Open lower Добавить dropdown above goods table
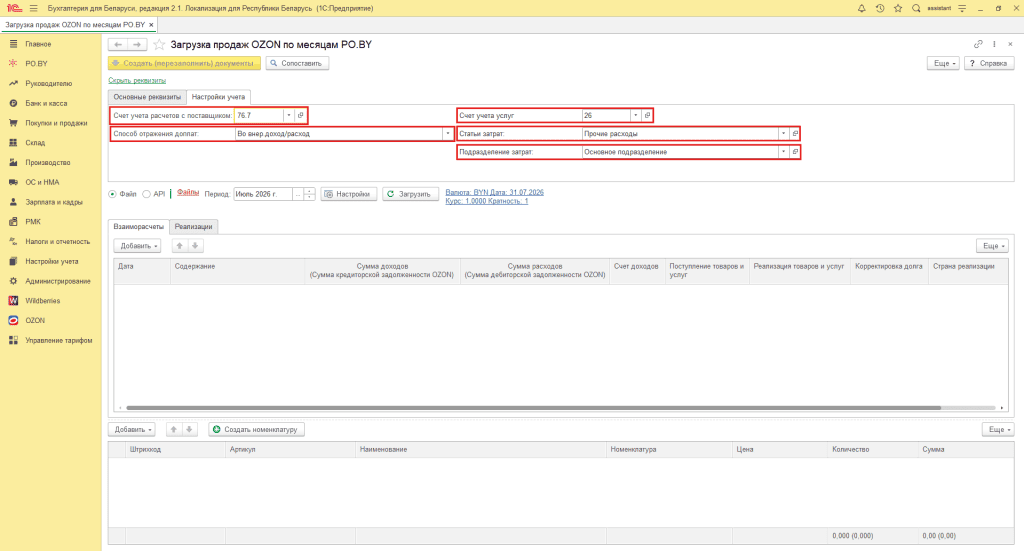 (132, 429)
